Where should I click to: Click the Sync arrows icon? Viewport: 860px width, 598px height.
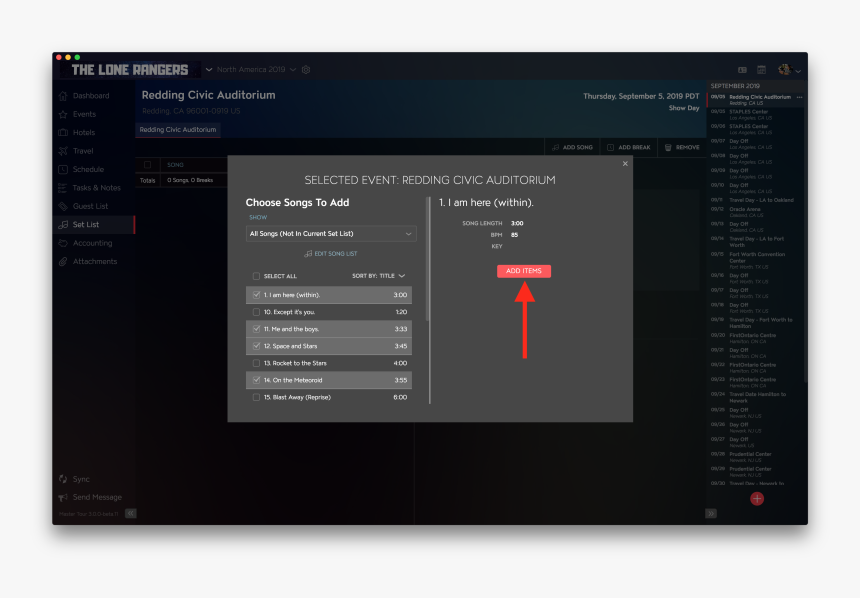pyautogui.click(x=63, y=479)
